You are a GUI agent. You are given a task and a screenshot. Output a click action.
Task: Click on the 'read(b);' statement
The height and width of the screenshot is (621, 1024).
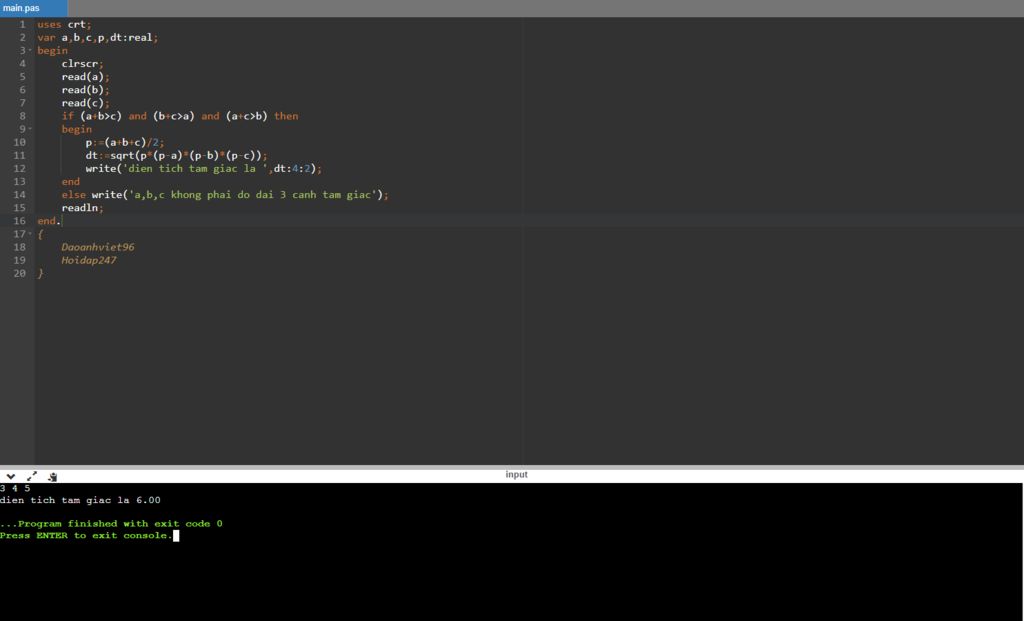pyautogui.click(x=86, y=89)
